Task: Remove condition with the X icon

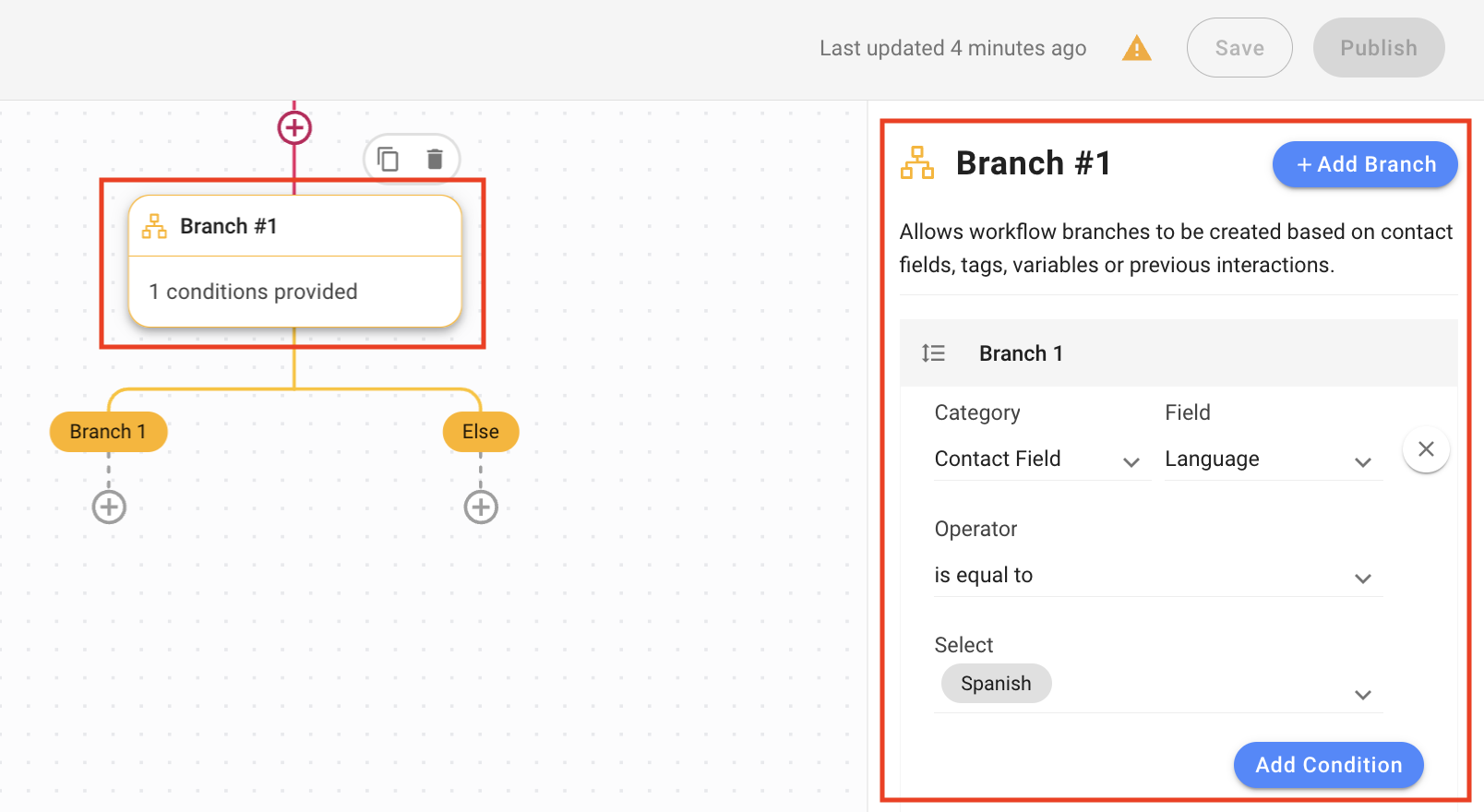Action: [1425, 449]
